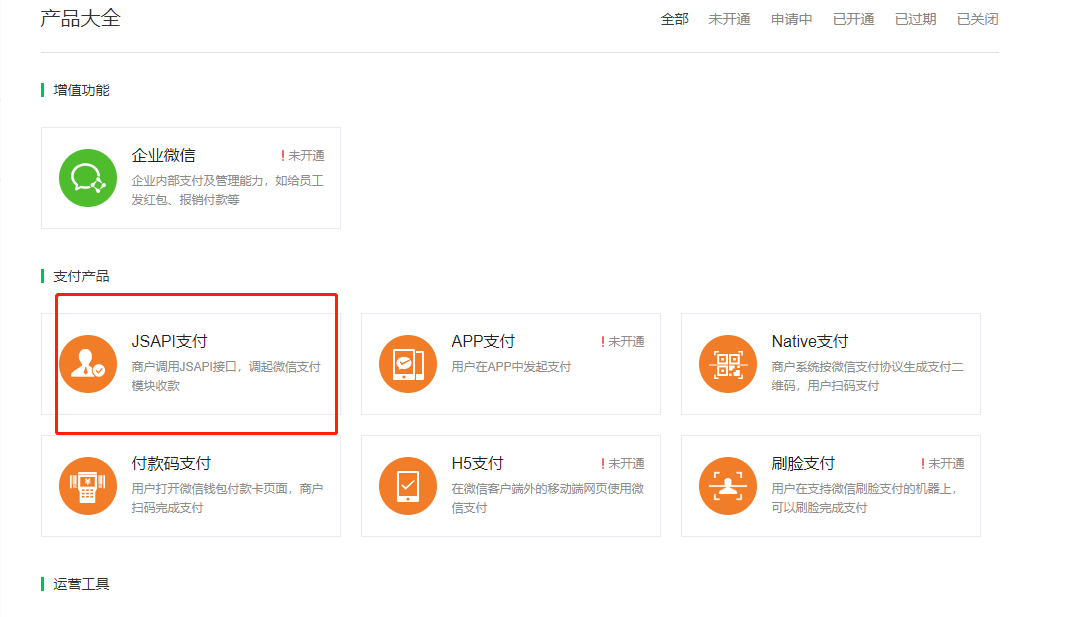Screen dimensions: 1085x617
Task: Click the 用户打开微信钱包付款卡页面 description
Action: [x=228, y=498]
